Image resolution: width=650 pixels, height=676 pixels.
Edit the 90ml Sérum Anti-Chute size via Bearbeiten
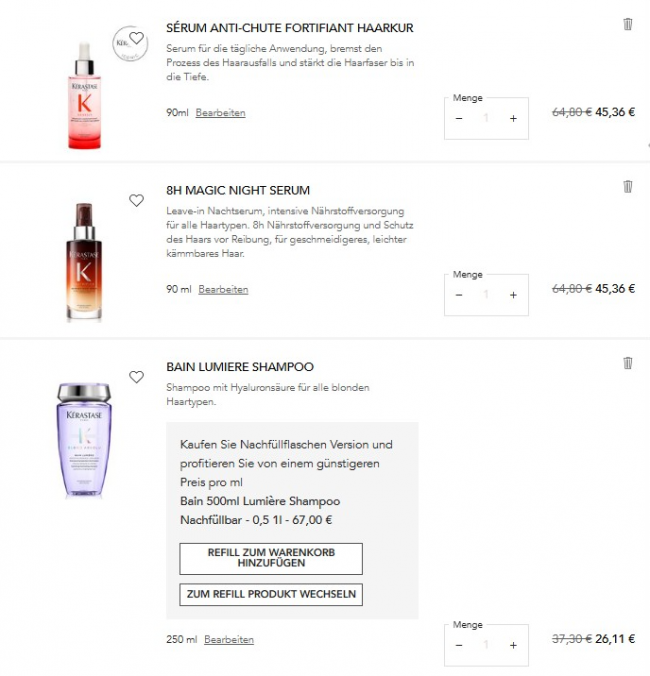point(220,113)
